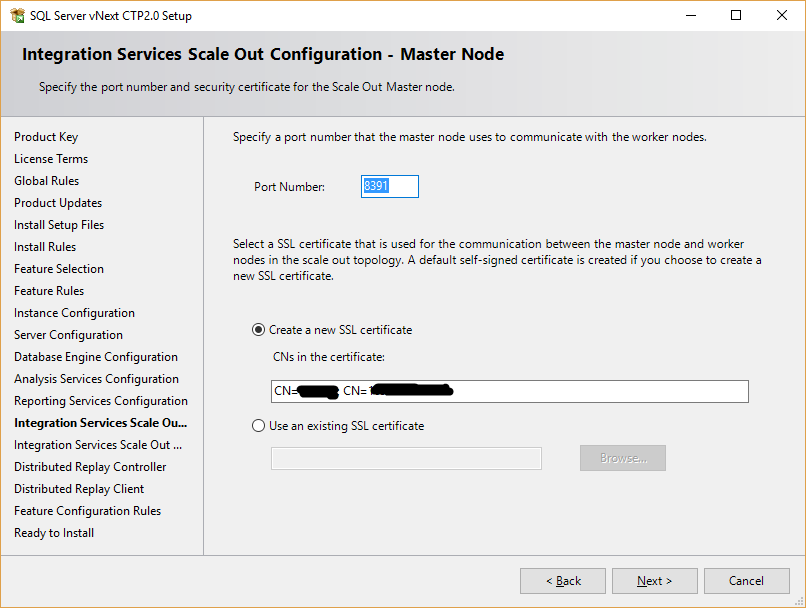Select the Product Key step

click(x=46, y=137)
